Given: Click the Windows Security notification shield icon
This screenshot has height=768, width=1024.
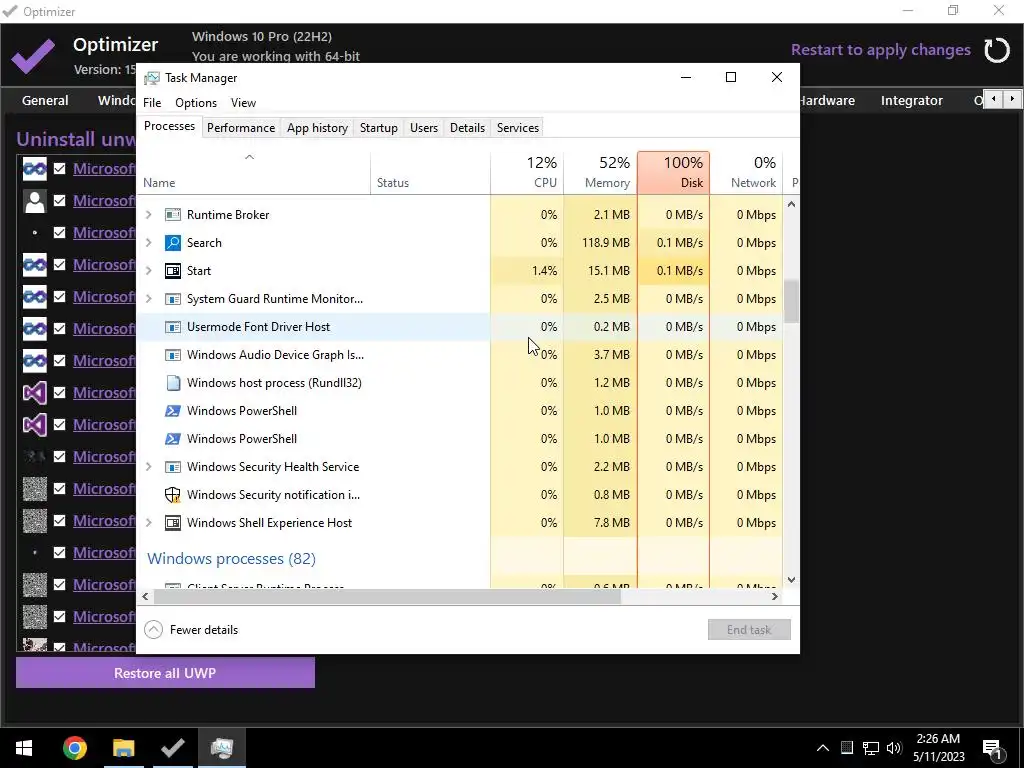Looking at the screenshot, I should 172,495.
